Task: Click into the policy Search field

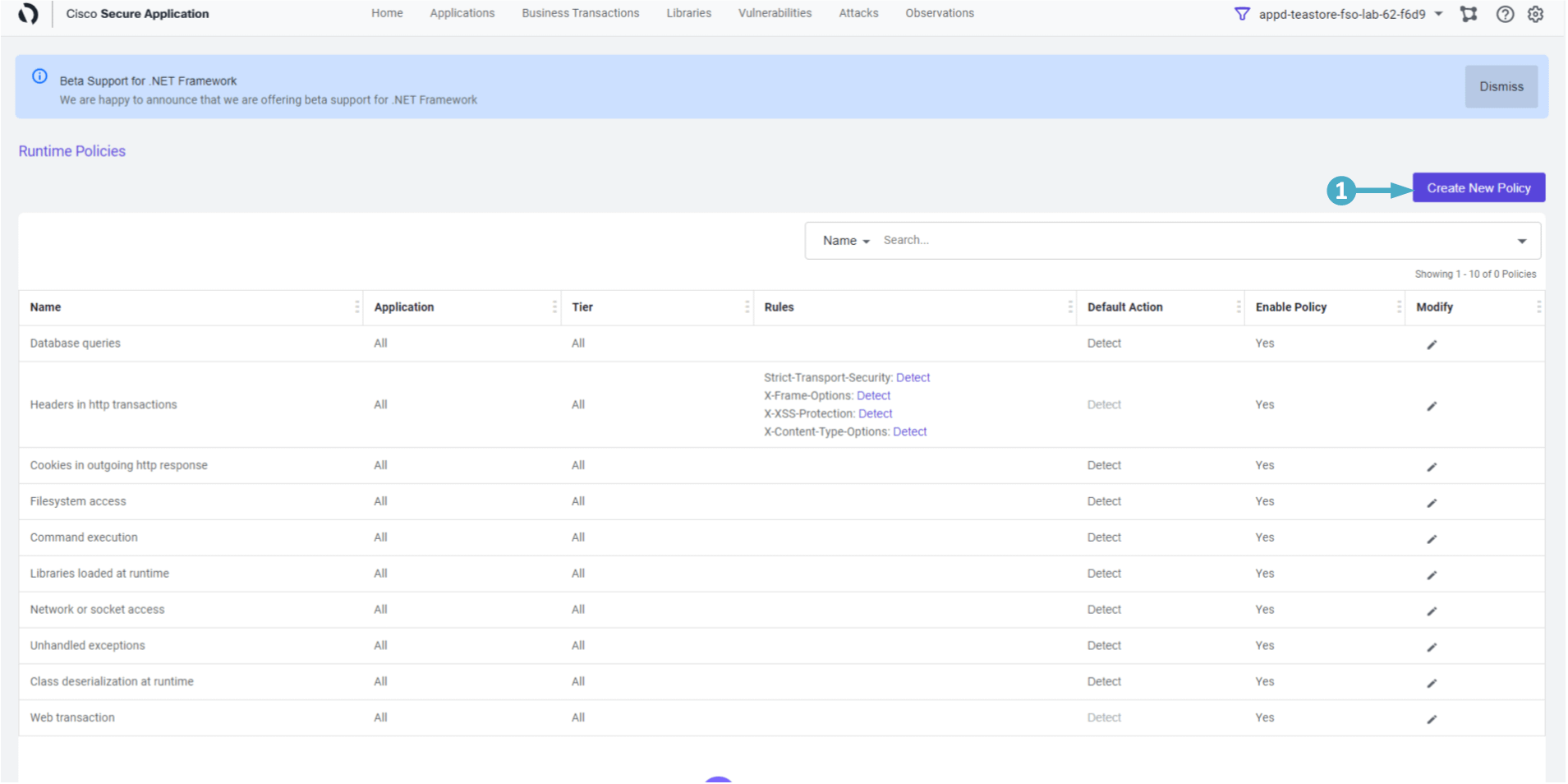Action: click(1191, 241)
